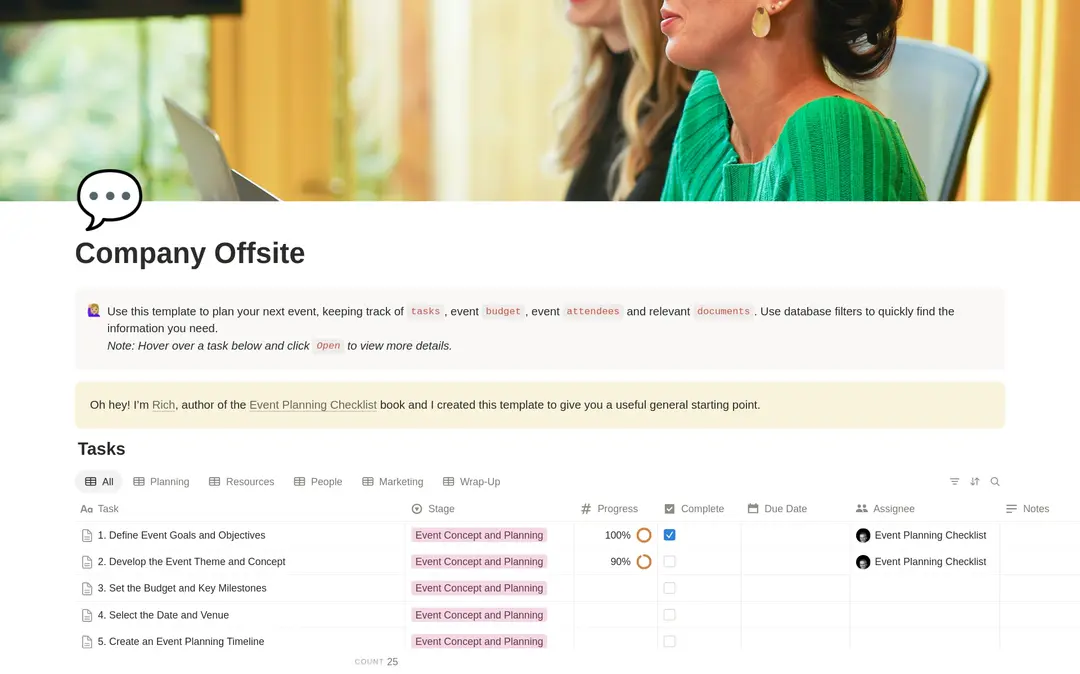Open the Event Planning Checklist book link
This screenshot has height=674, width=1080.
(313, 405)
